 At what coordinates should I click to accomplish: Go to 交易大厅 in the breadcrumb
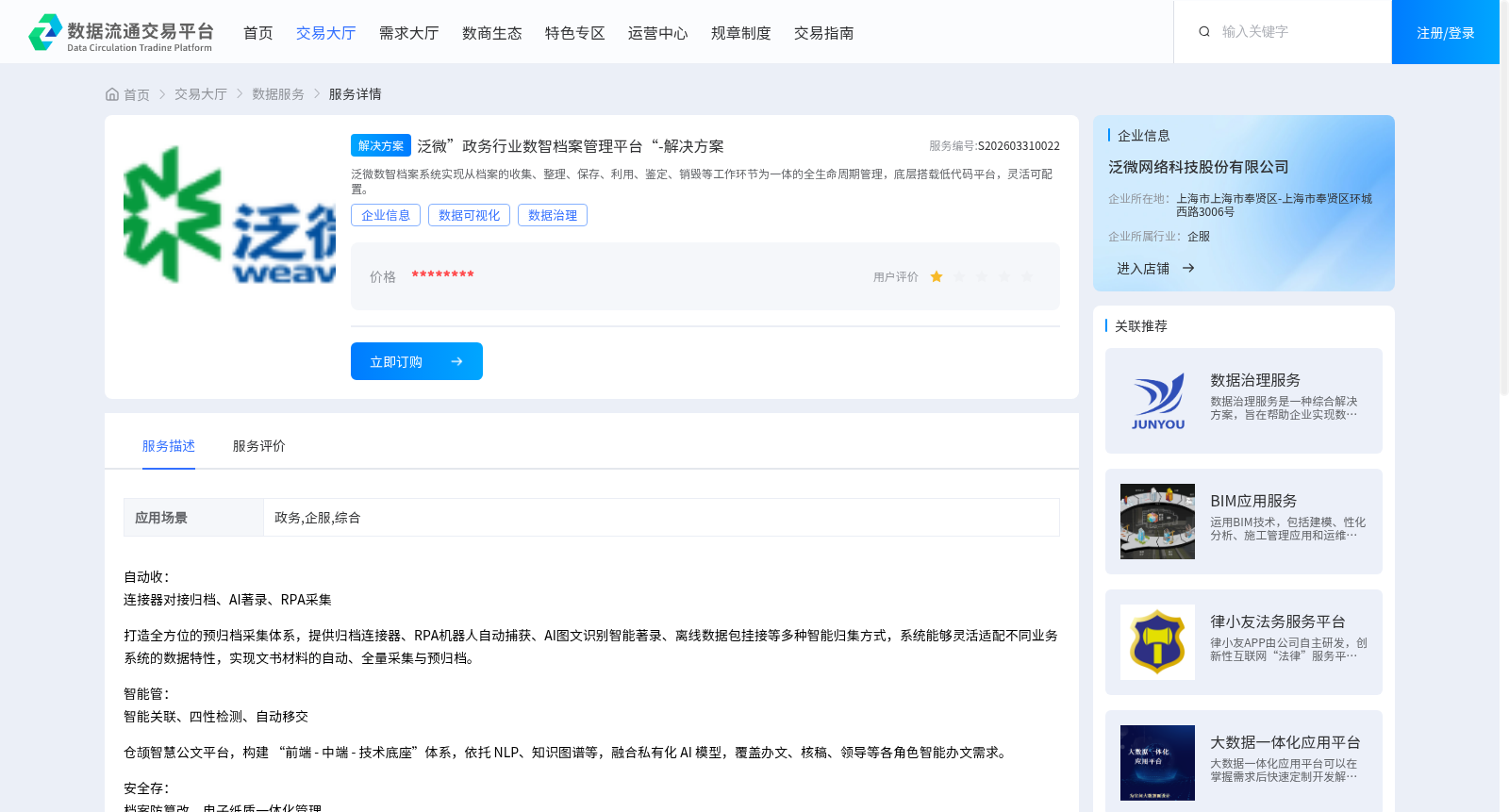coord(201,94)
